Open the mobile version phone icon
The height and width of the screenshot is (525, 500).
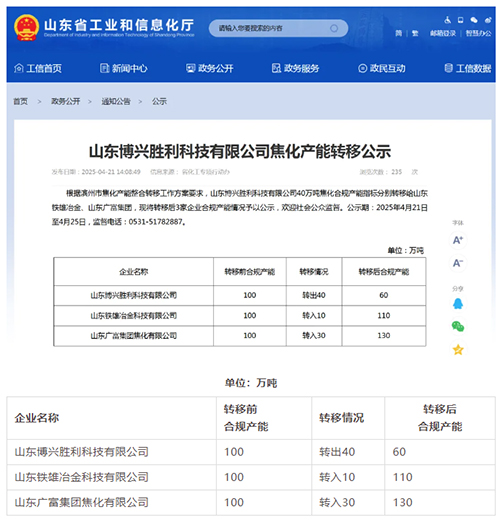click(460, 20)
